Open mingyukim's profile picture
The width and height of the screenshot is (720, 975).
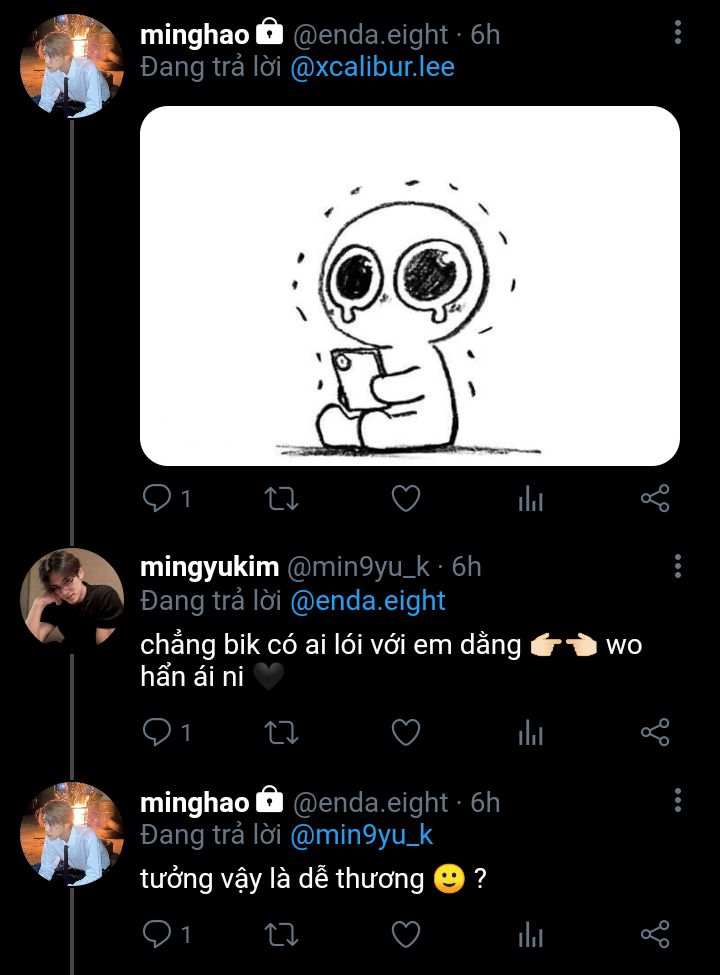coord(72,599)
